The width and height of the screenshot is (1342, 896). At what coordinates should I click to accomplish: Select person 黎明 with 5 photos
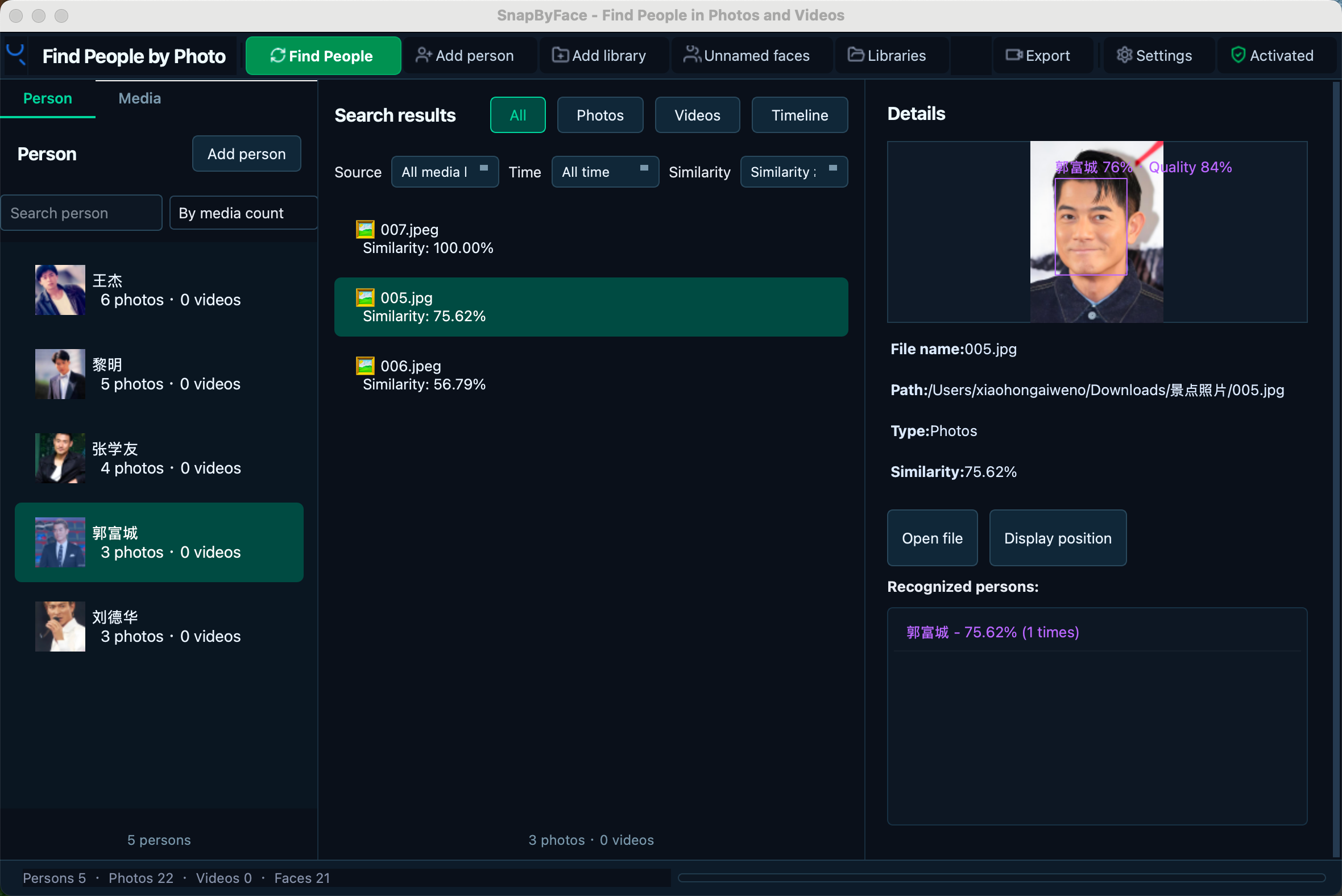pos(159,374)
